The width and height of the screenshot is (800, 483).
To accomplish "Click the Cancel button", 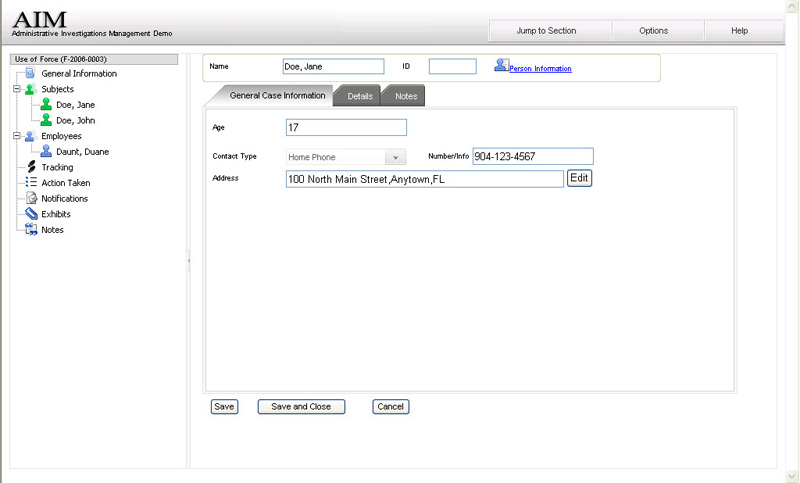I will [x=390, y=407].
